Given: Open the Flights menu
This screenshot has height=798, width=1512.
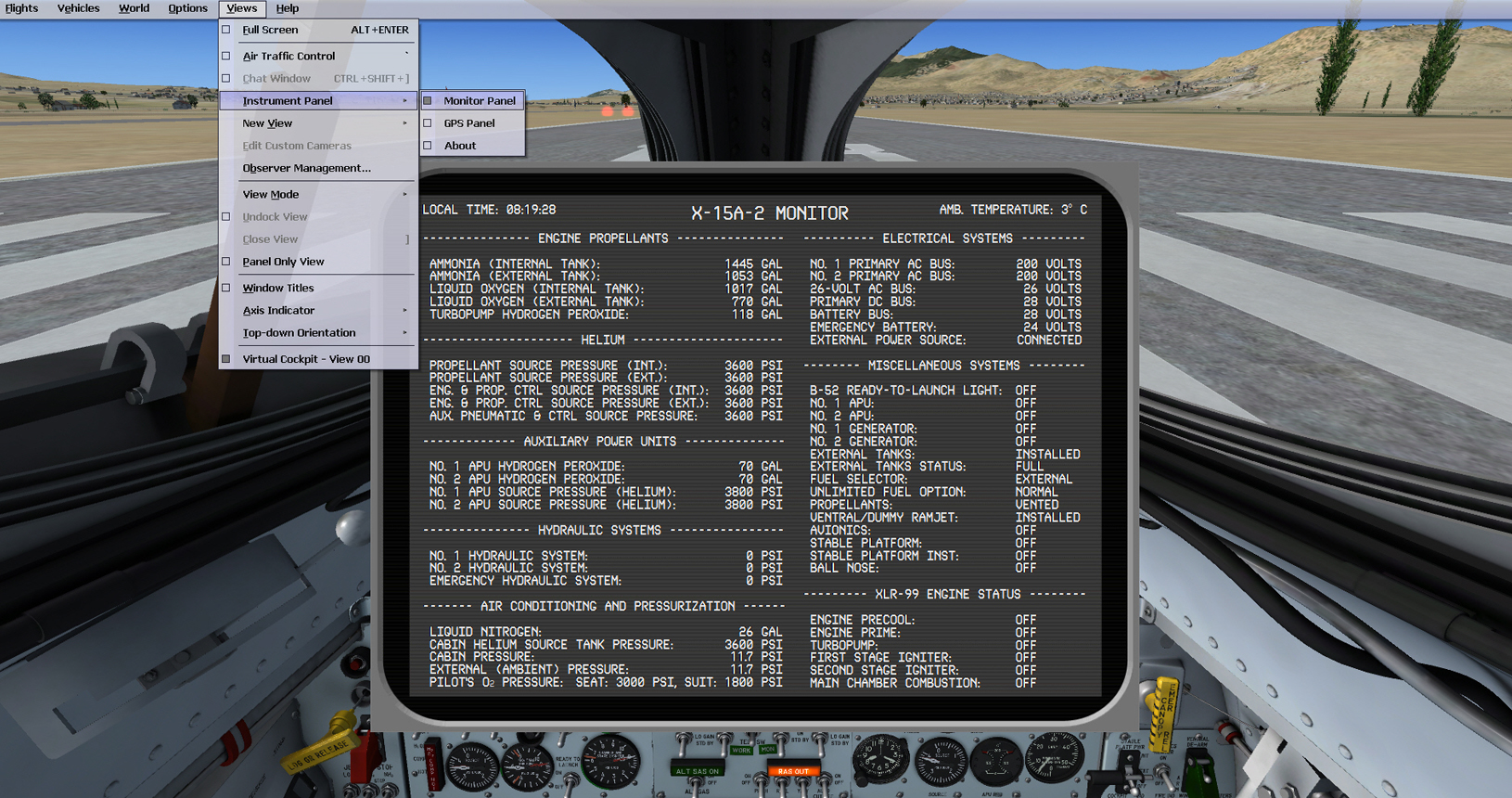Looking at the screenshot, I should [x=21, y=8].
